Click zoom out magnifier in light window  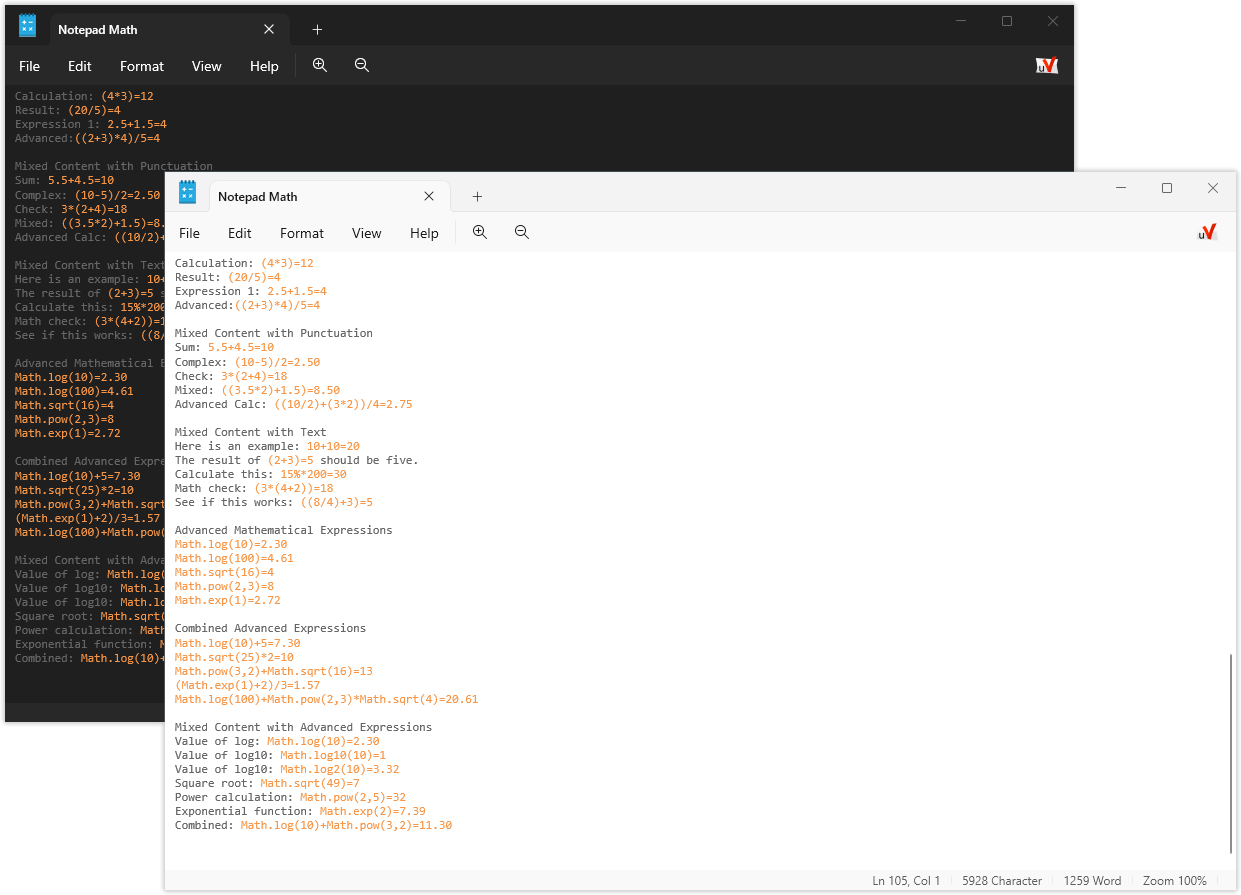point(522,232)
